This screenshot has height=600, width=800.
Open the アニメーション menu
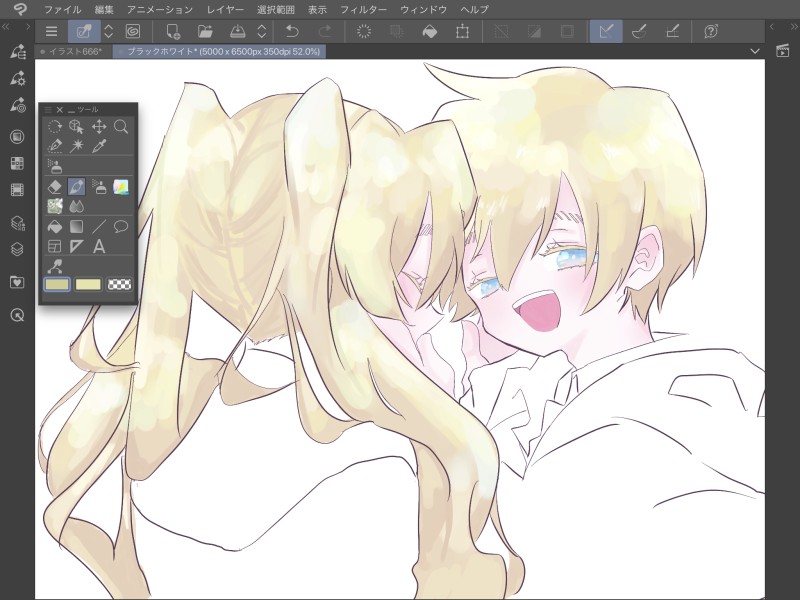coord(160,9)
